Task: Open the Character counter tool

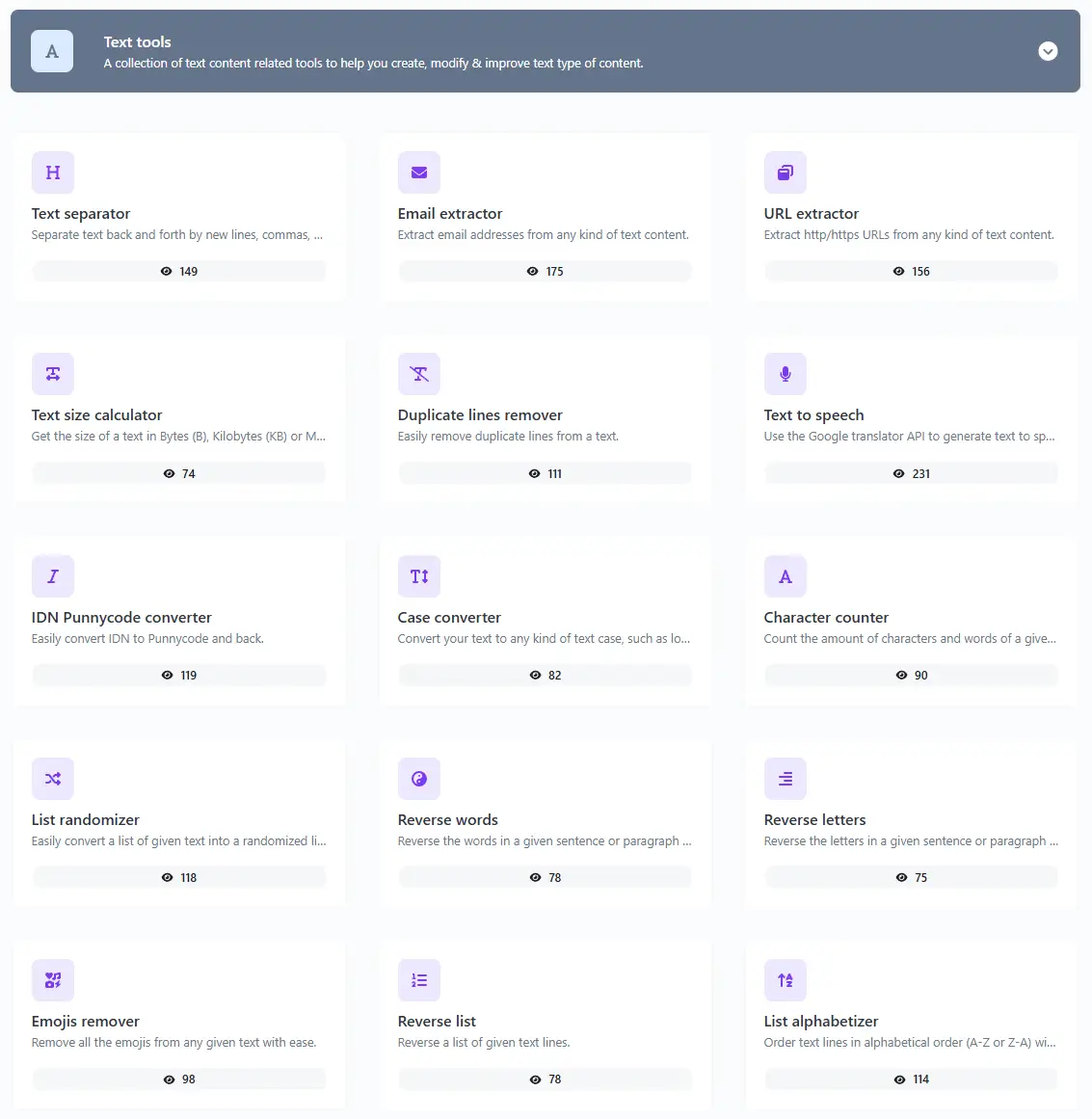Action: click(x=826, y=618)
